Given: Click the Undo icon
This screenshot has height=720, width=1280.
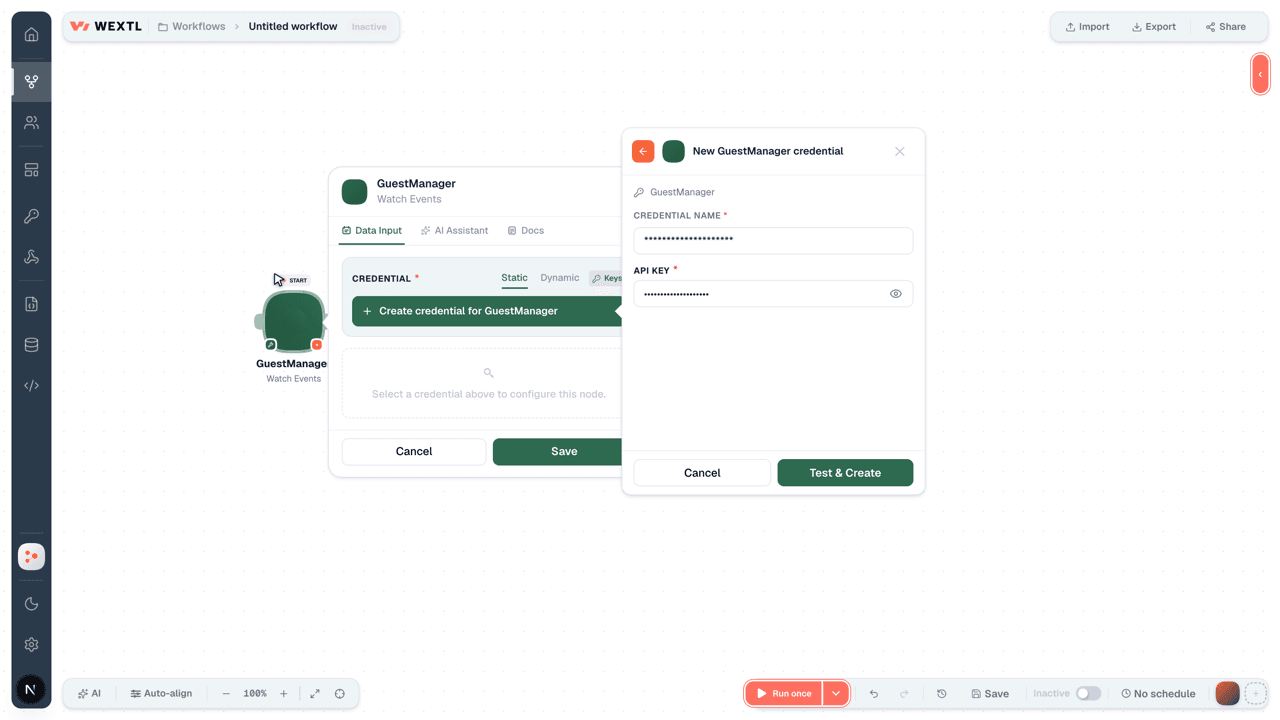Looking at the screenshot, I should click(874, 693).
